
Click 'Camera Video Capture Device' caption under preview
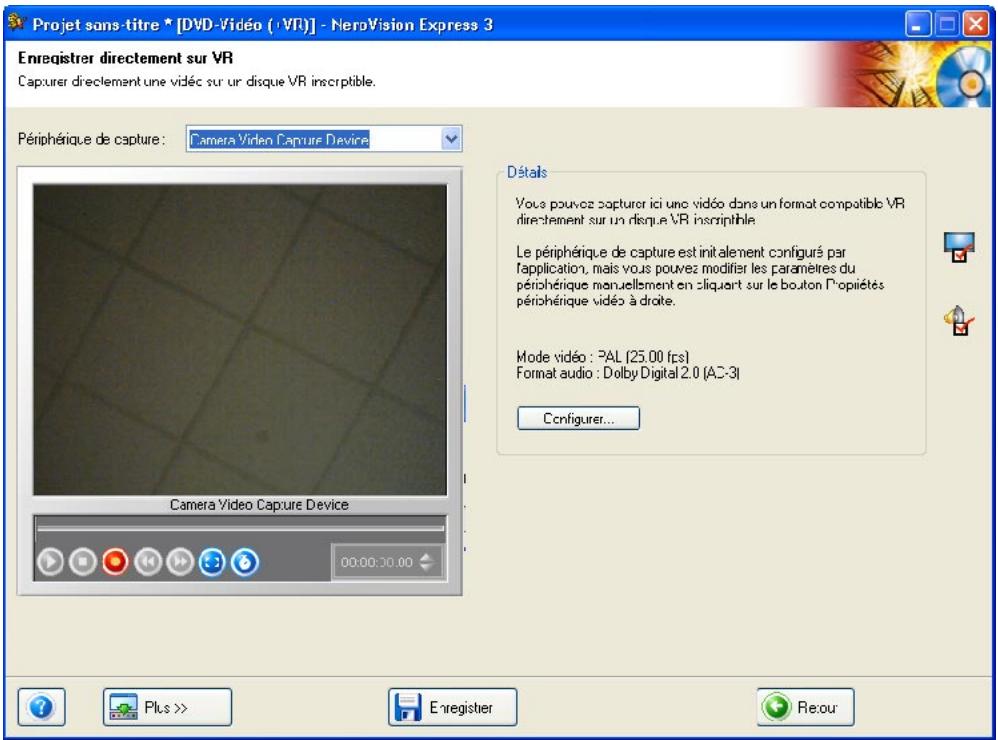tap(259, 505)
